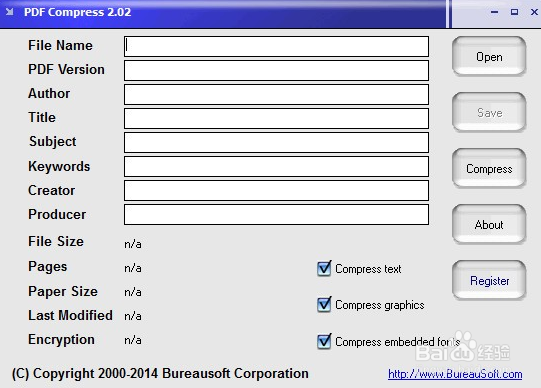Viewport: 541px width, 388px height.
Task: Click the Save button
Action: click(489, 112)
